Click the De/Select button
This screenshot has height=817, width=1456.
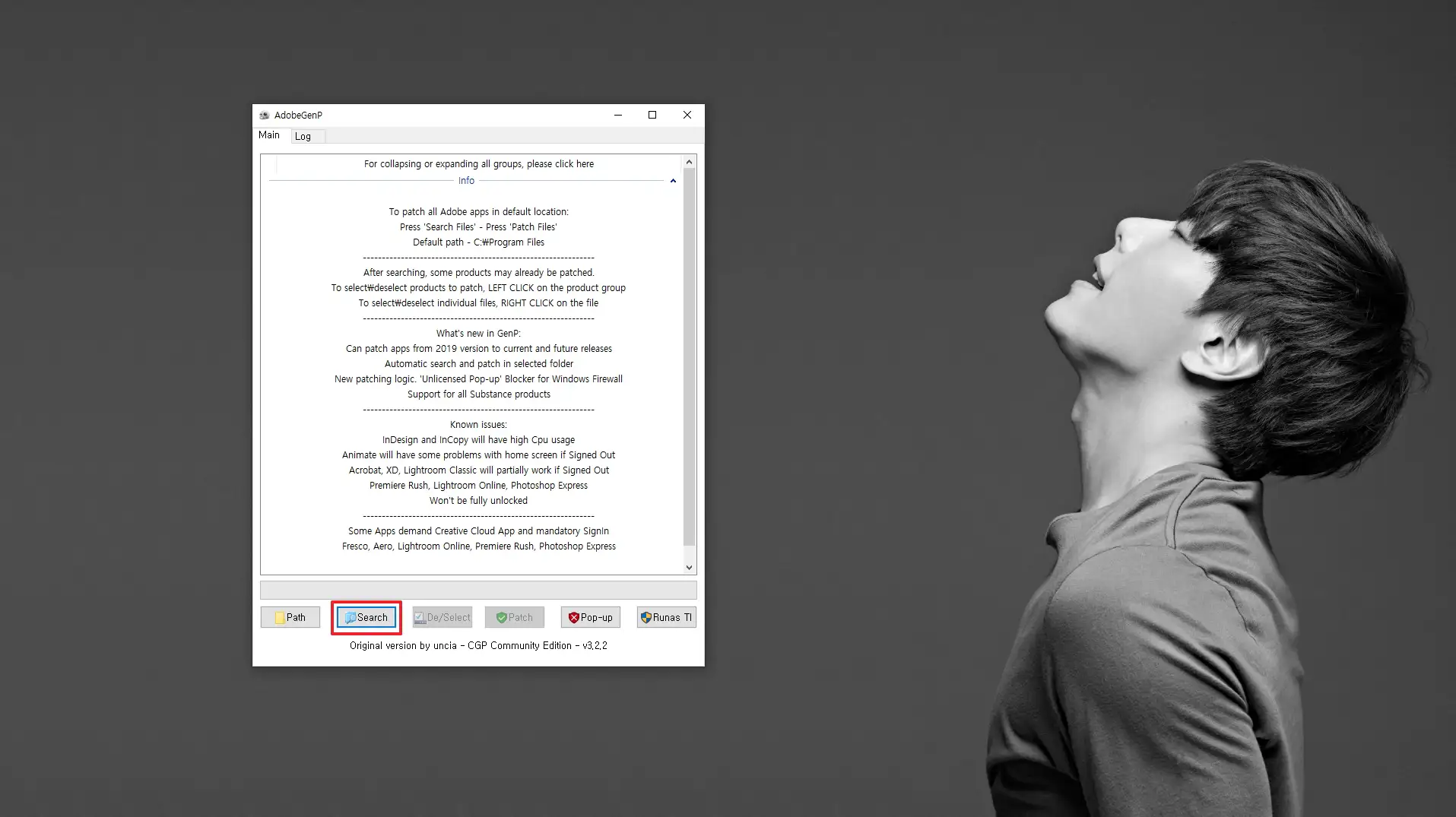point(443,617)
